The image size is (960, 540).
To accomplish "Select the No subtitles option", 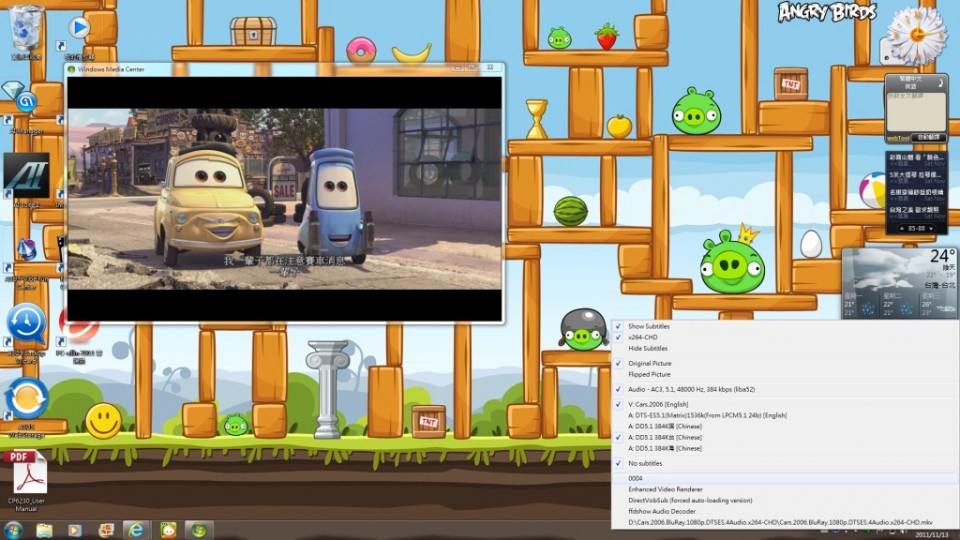I will 644,463.
